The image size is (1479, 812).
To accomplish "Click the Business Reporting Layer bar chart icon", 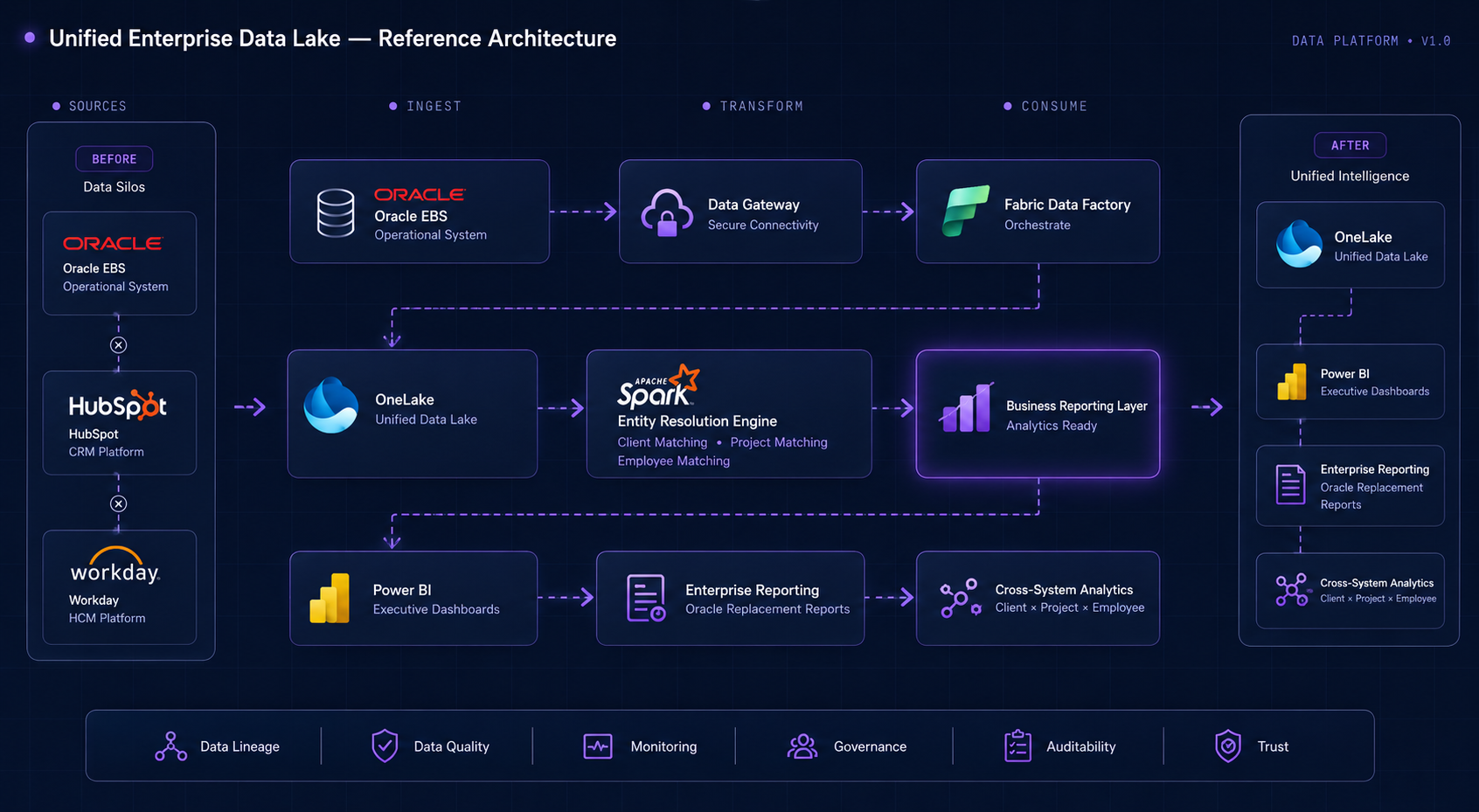I will tap(967, 407).
